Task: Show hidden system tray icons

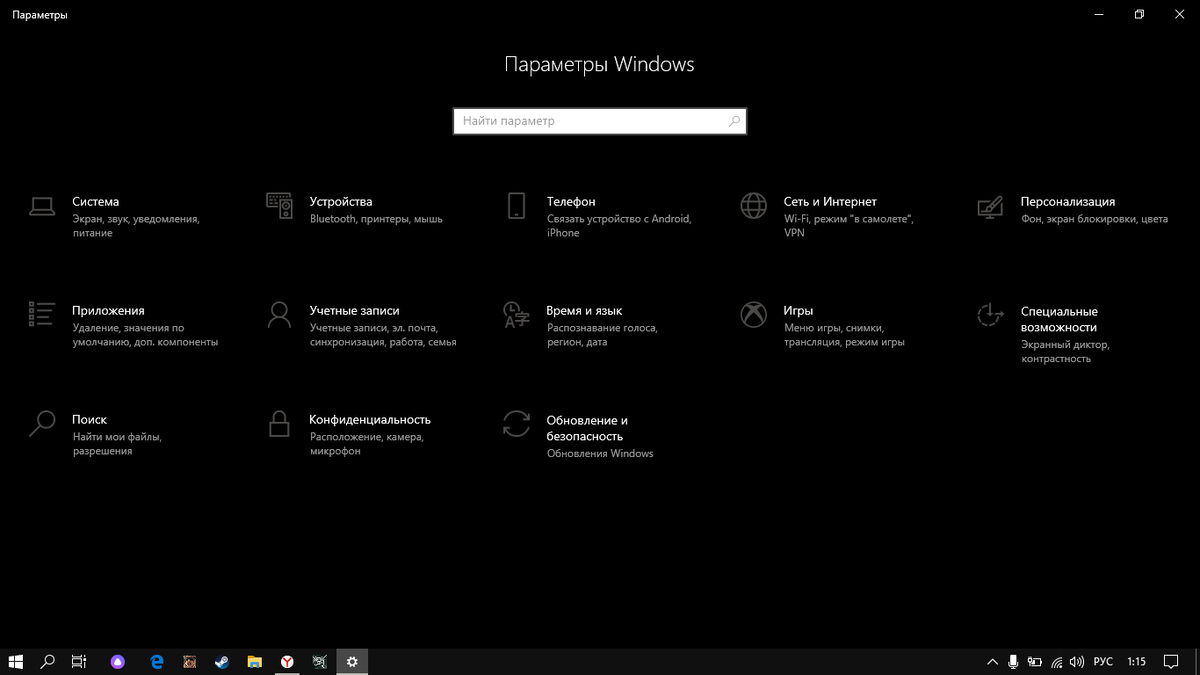Action: tap(992, 661)
